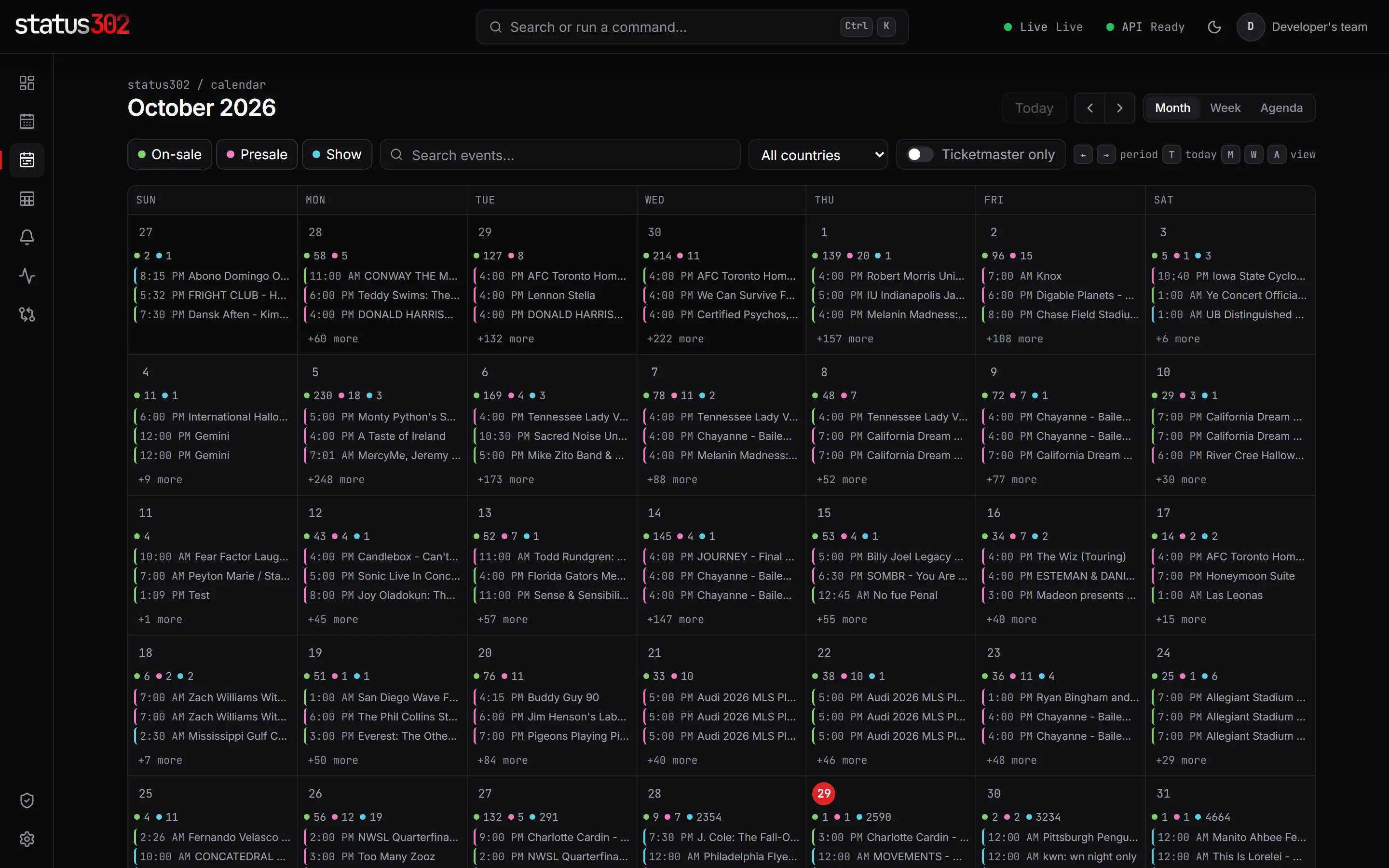Click the right-arrow period shortcut key
The height and width of the screenshot is (868, 1389).
point(1106,154)
